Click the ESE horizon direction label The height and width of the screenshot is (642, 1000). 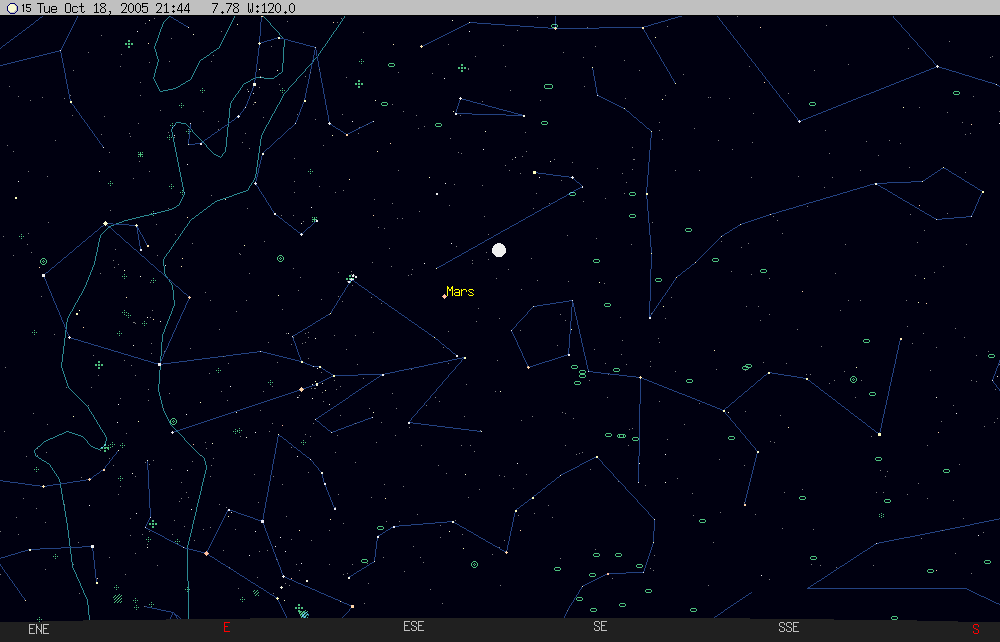point(413,628)
